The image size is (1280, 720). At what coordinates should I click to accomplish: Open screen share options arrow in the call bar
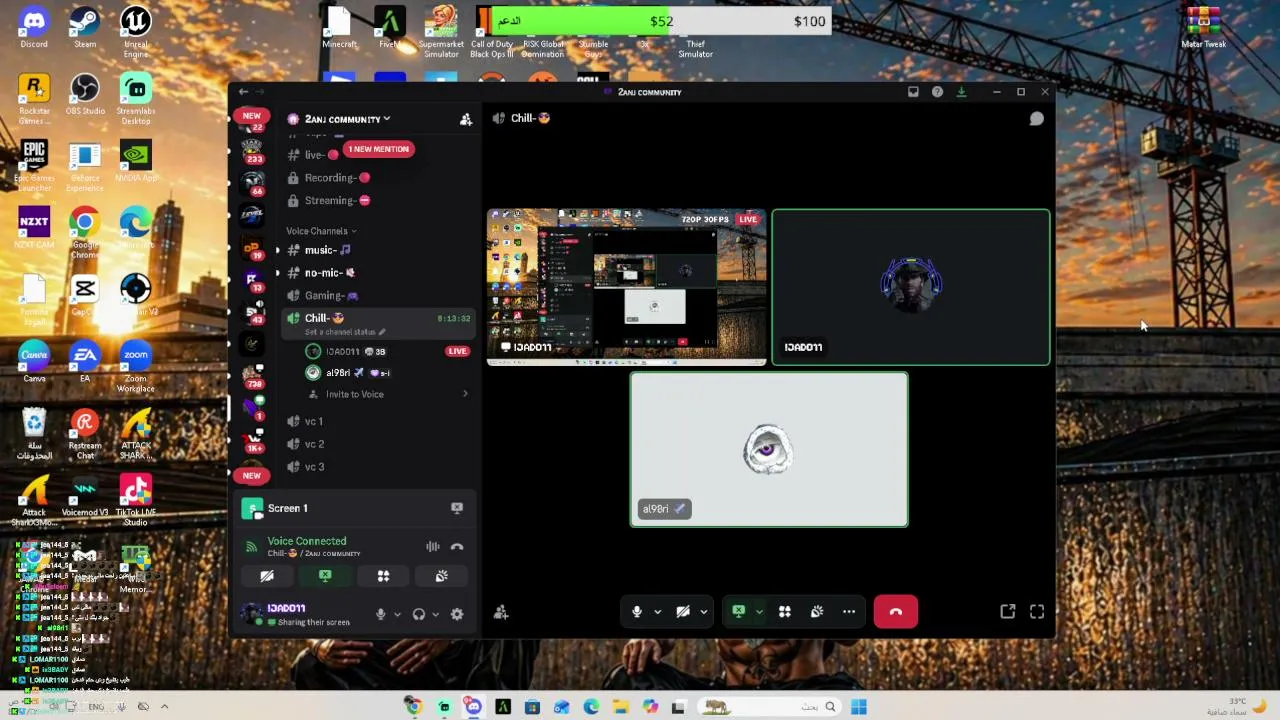point(759,612)
